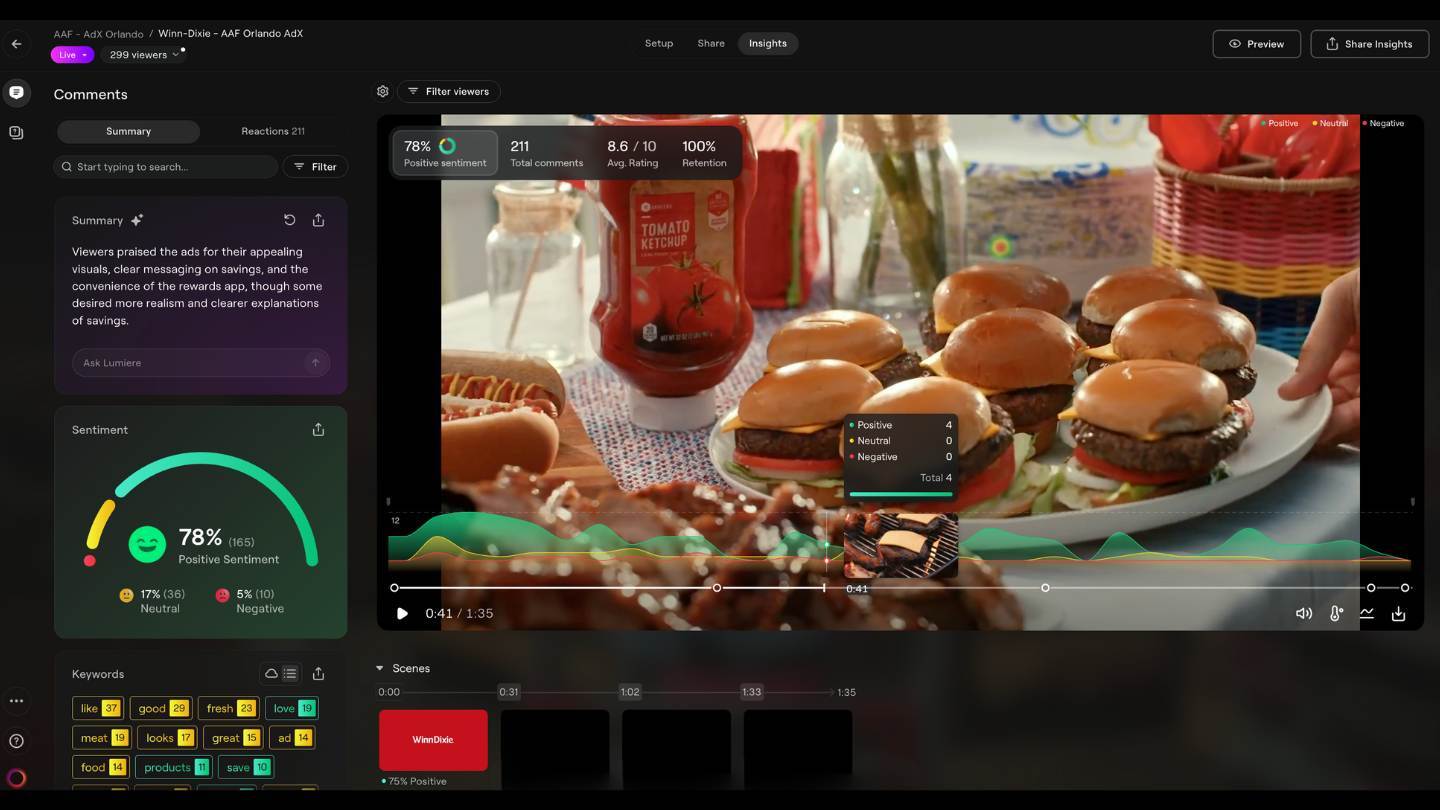Download the video from the player controls

tap(1398, 613)
